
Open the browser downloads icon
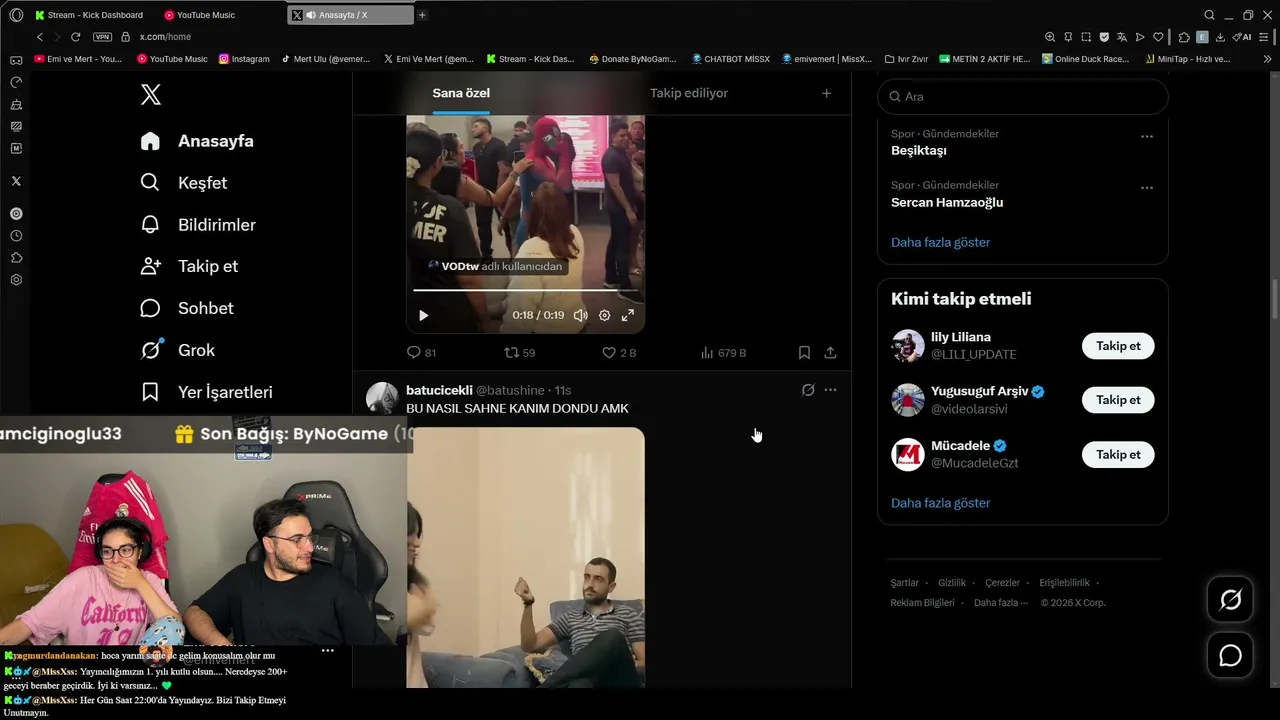click(1220, 37)
